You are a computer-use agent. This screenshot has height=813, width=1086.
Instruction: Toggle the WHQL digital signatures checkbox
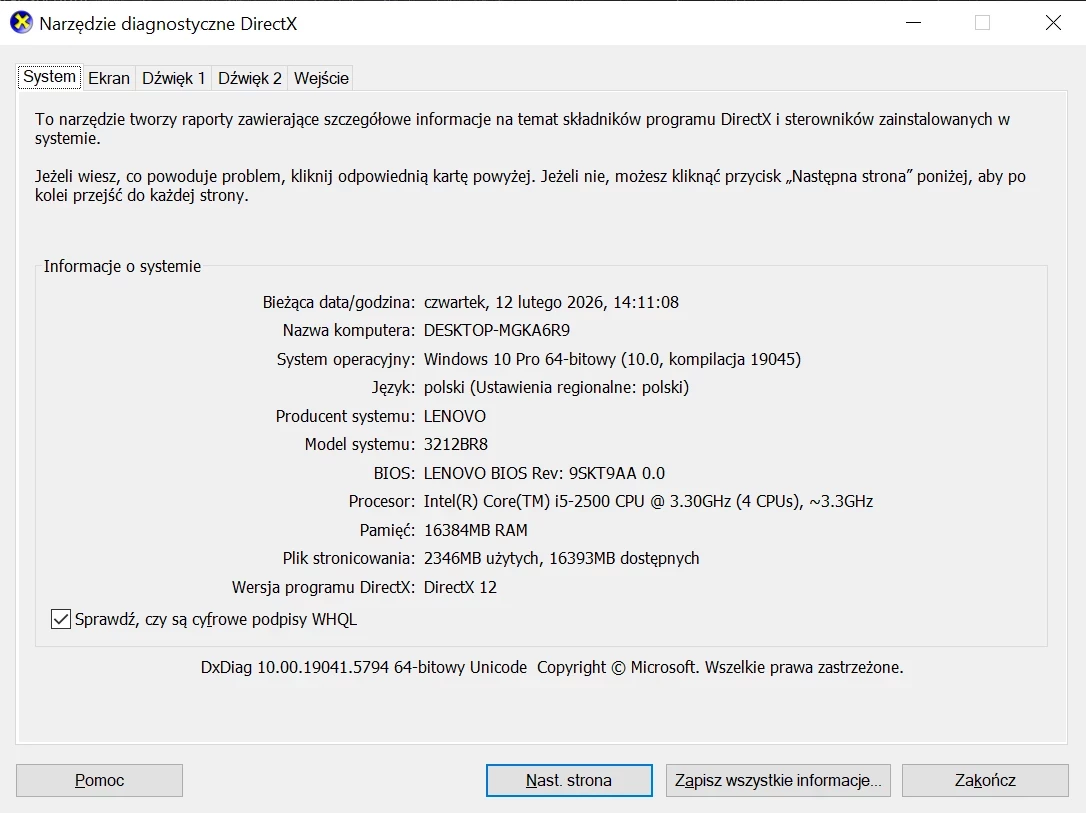61,620
